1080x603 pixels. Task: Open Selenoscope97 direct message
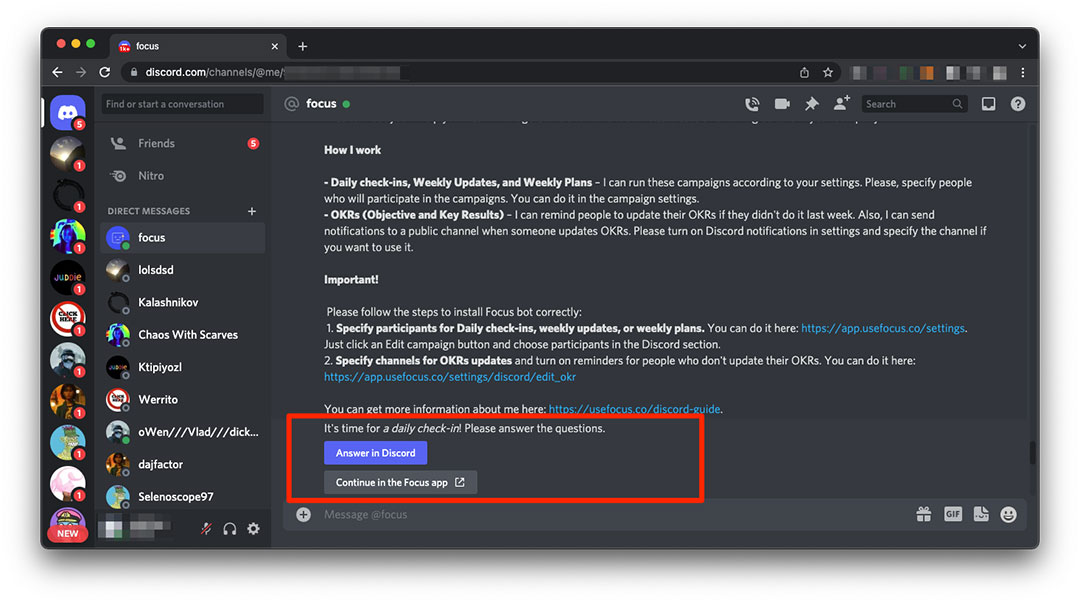[183, 496]
